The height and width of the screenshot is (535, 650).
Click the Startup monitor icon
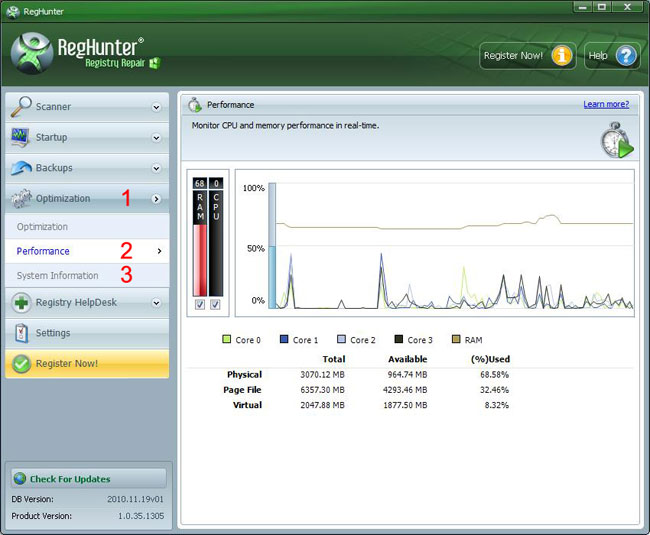click(20, 137)
